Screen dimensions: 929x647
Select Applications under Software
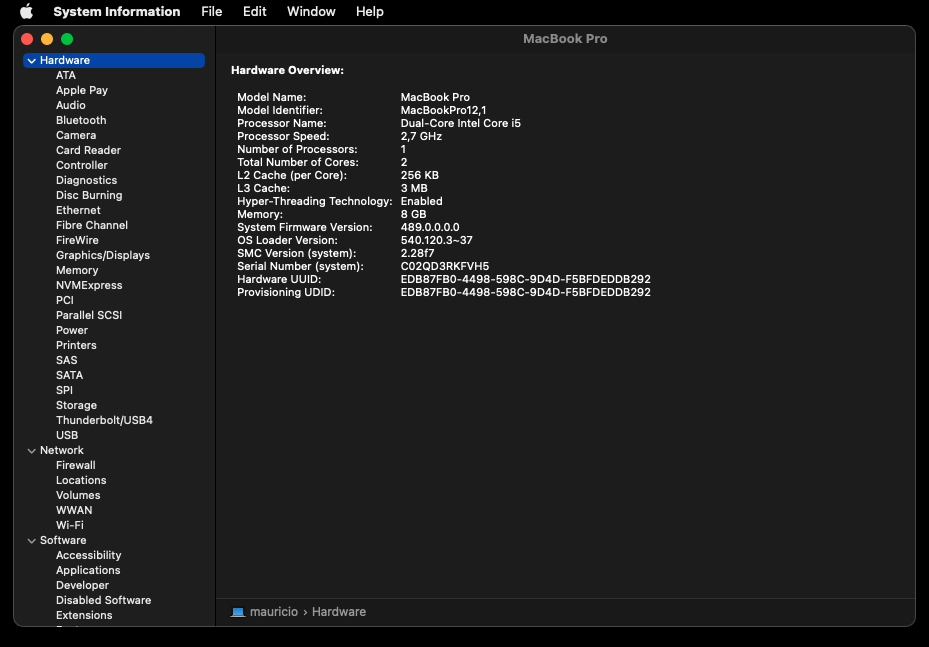coord(88,570)
